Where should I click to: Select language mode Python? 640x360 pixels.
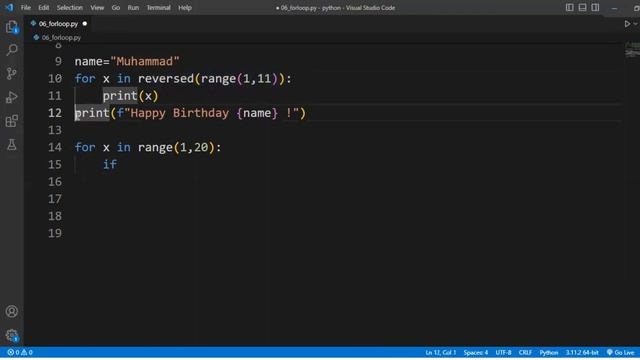[549, 352]
